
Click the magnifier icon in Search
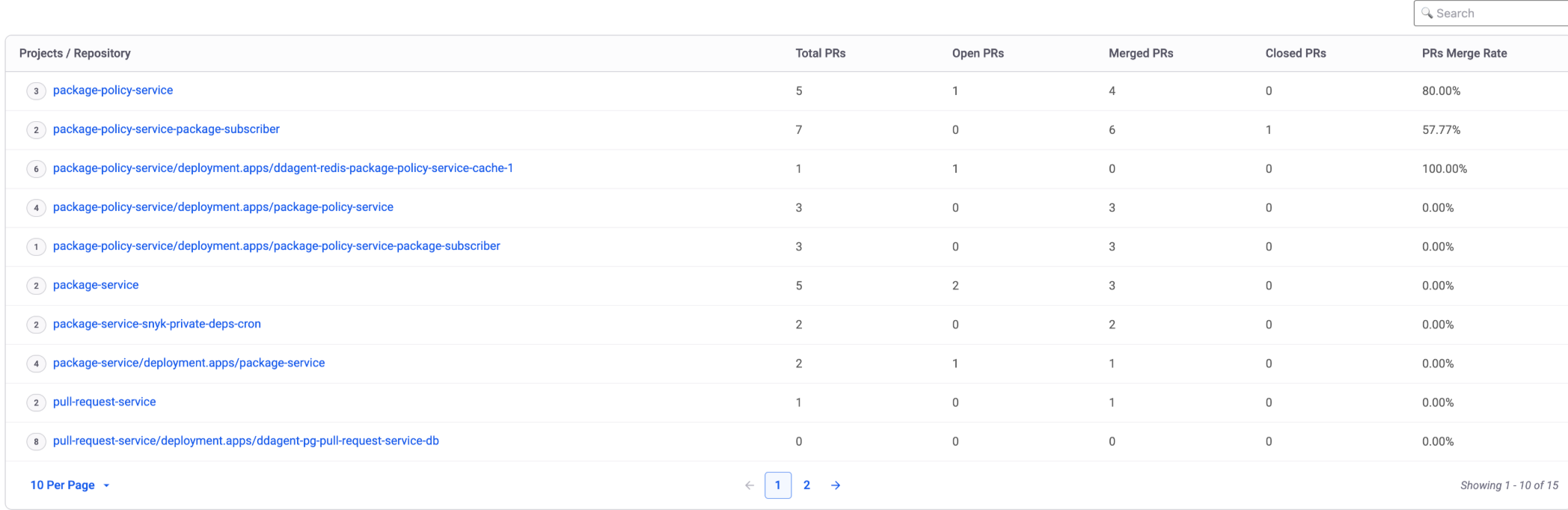pyautogui.click(x=1427, y=13)
